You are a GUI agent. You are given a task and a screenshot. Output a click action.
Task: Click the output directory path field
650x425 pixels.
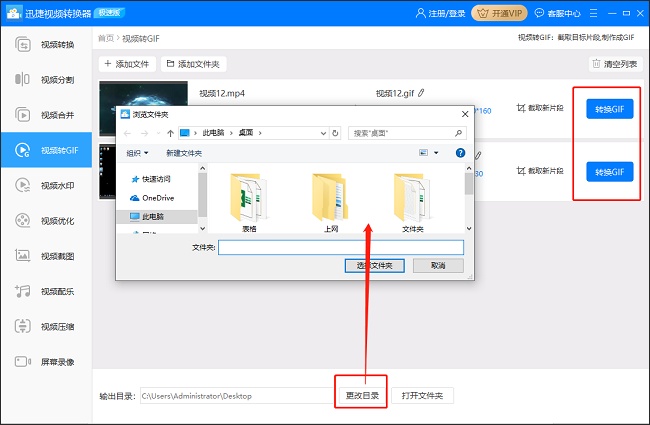[237, 396]
